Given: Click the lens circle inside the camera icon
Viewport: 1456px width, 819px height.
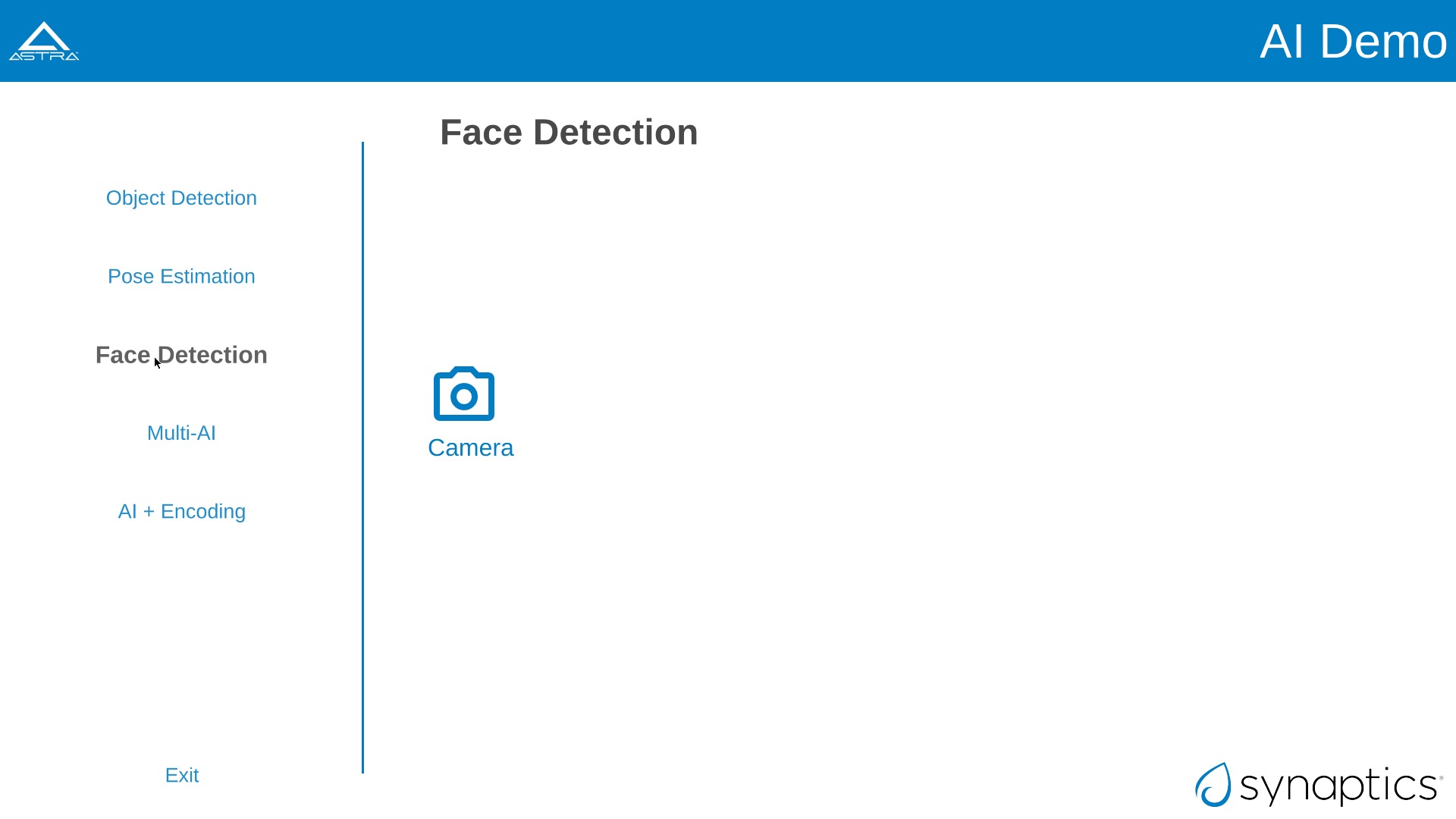Looking at the screenshot, I should pyautogui.click(x=463, y=396).
